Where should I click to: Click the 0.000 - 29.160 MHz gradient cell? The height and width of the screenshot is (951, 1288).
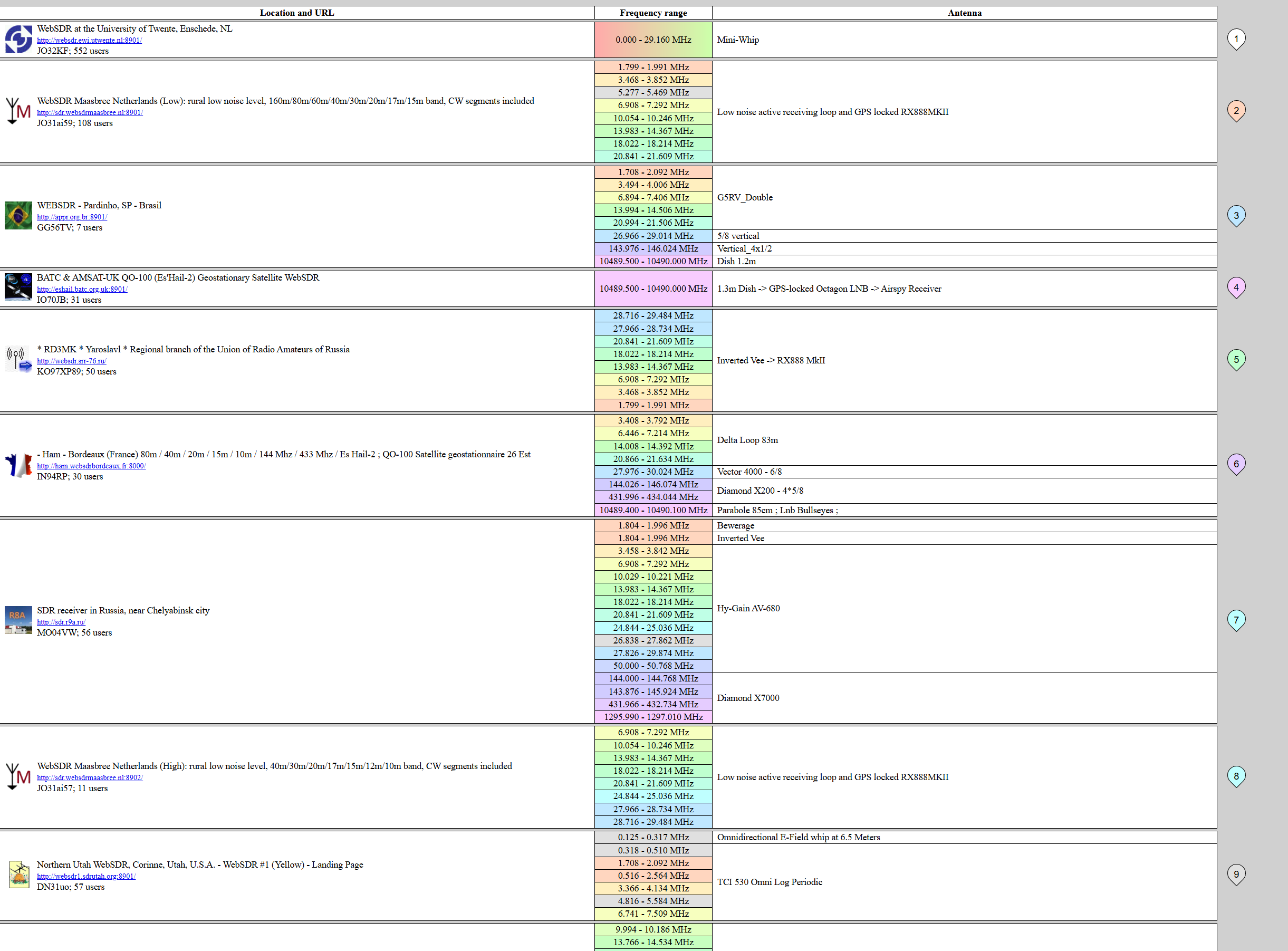(653, 40)
